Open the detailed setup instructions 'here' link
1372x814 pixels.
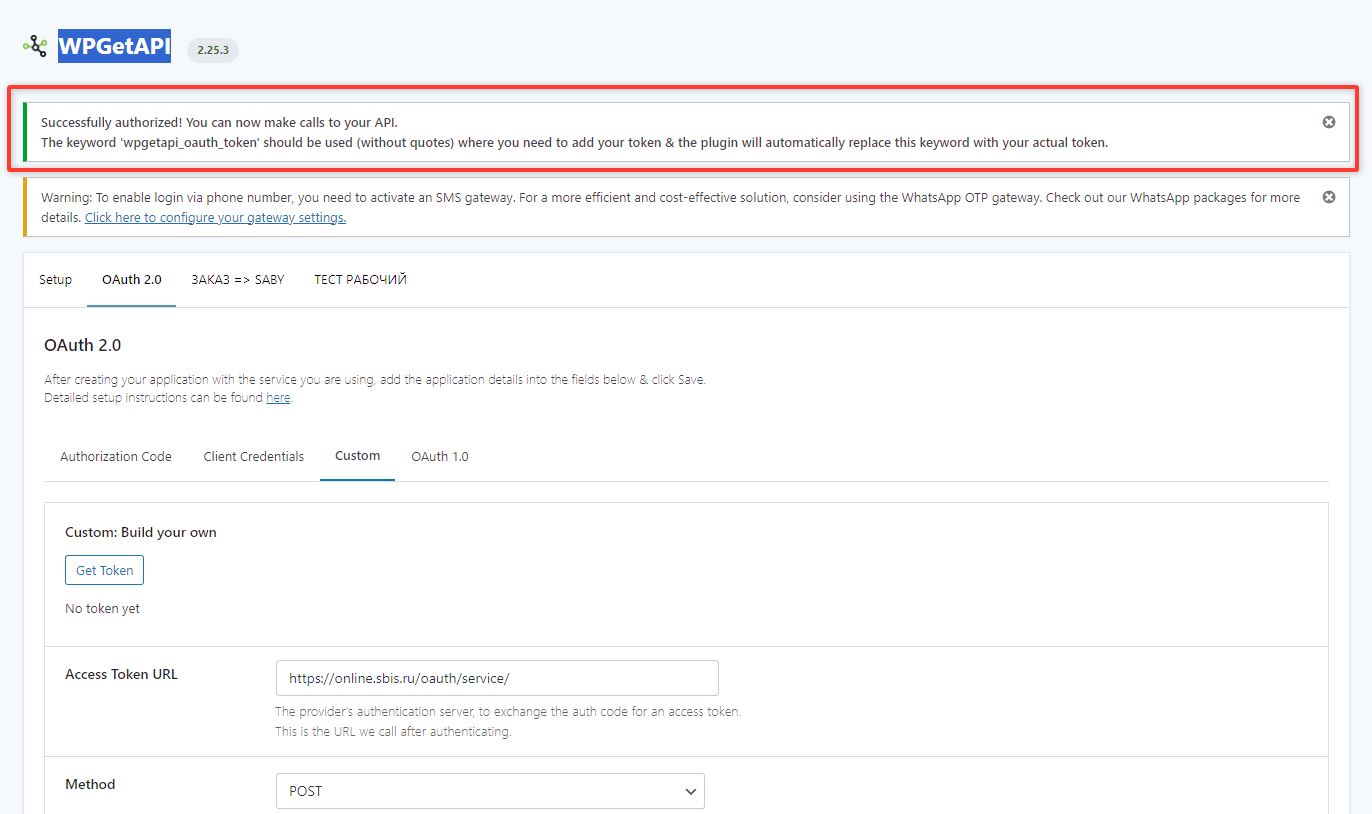click(278, 398)
